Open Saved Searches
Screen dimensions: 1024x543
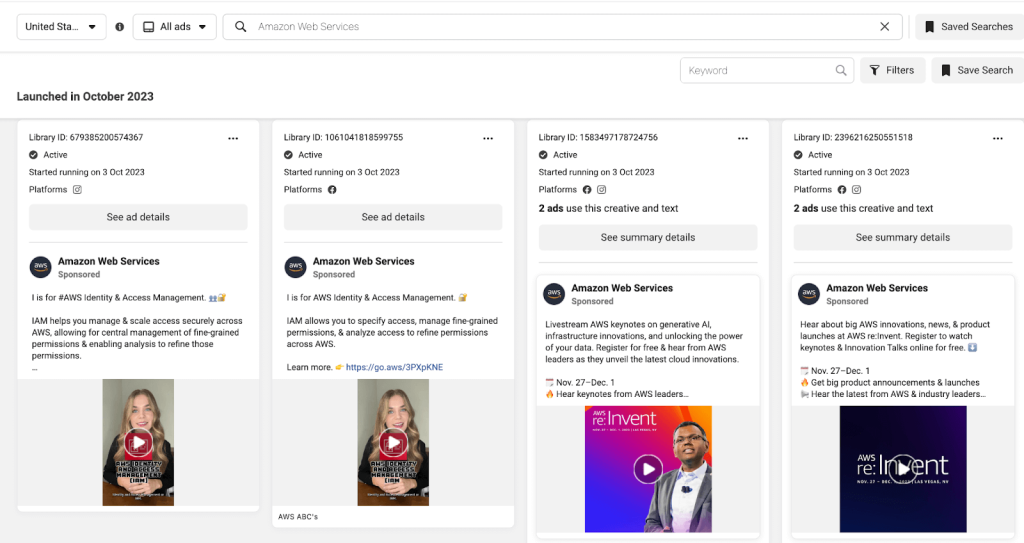pyautogui.click(x=969, y=27)
